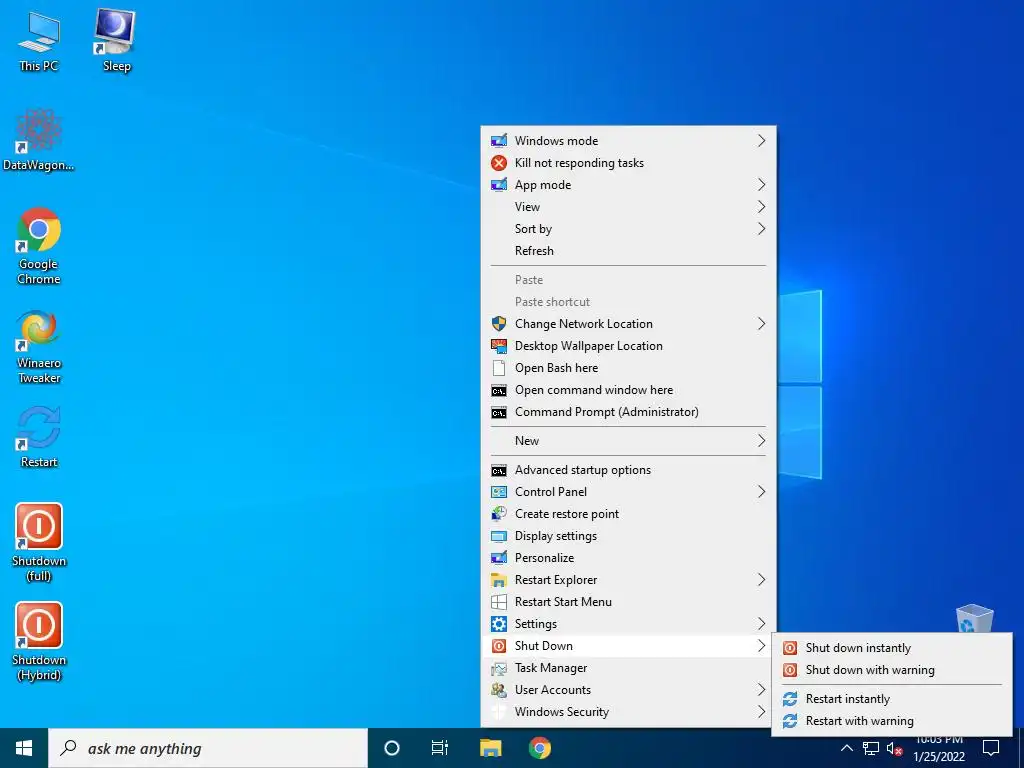
Task: Select the Shutdown (Hybrid) desktop shortcut
Action: (39, 642)
